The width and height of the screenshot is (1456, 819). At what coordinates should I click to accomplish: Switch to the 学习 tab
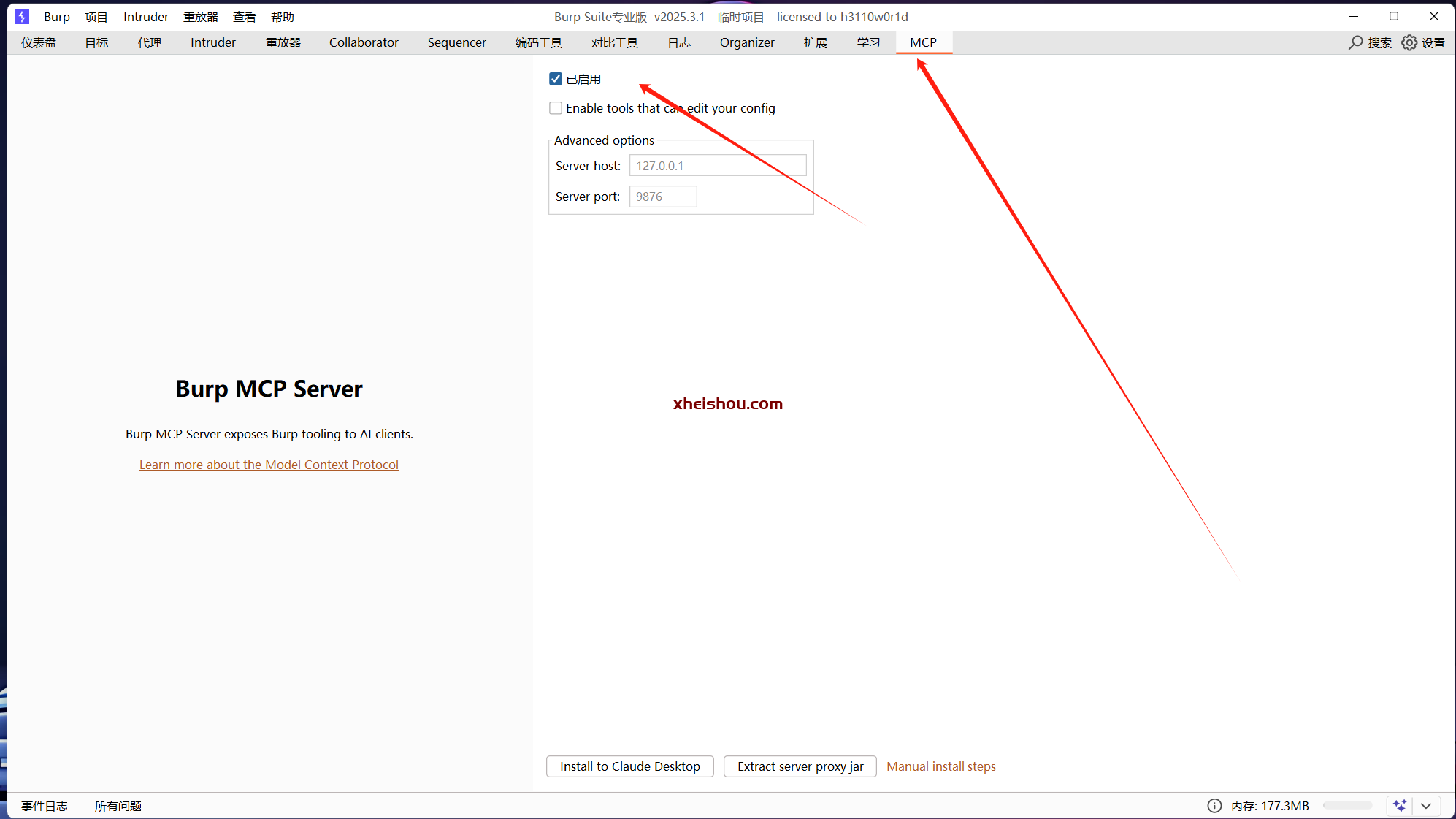tap(869, 42)
